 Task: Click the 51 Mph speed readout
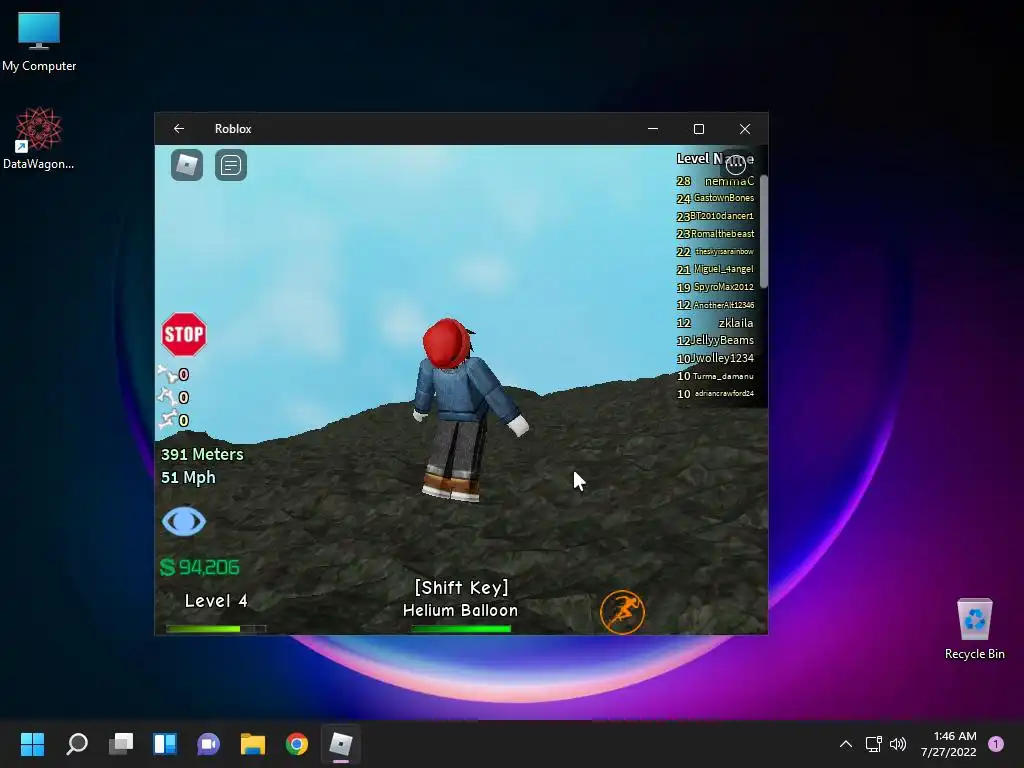pyautogui.click(x=188, y=477)
